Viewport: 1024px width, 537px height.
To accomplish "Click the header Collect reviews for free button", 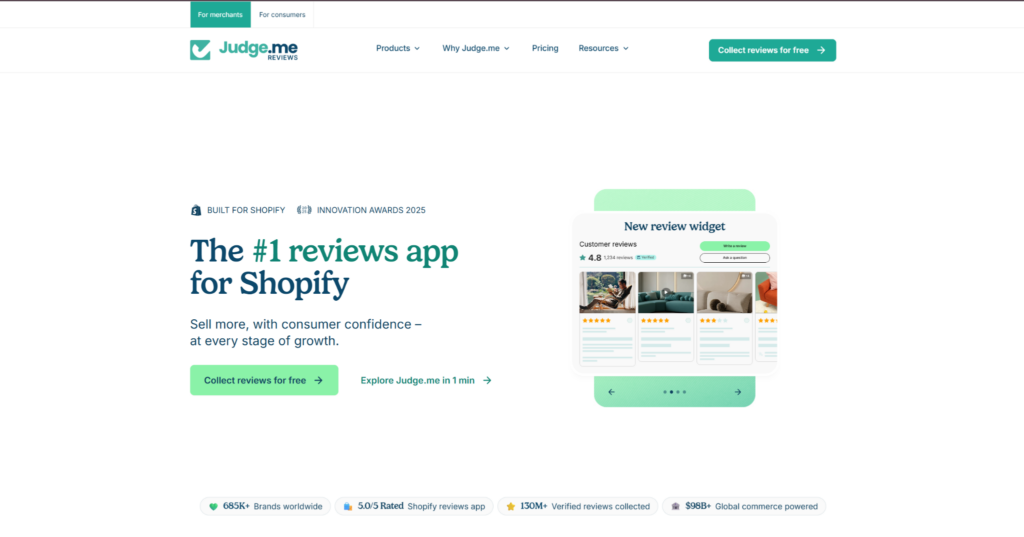I will tap(772, 50).
